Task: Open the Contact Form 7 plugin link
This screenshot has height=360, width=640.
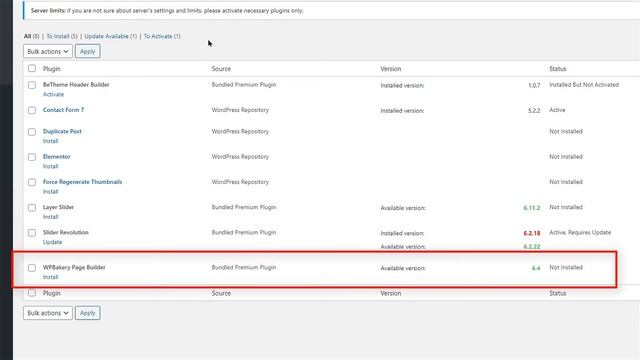Action: pos(63,110)
